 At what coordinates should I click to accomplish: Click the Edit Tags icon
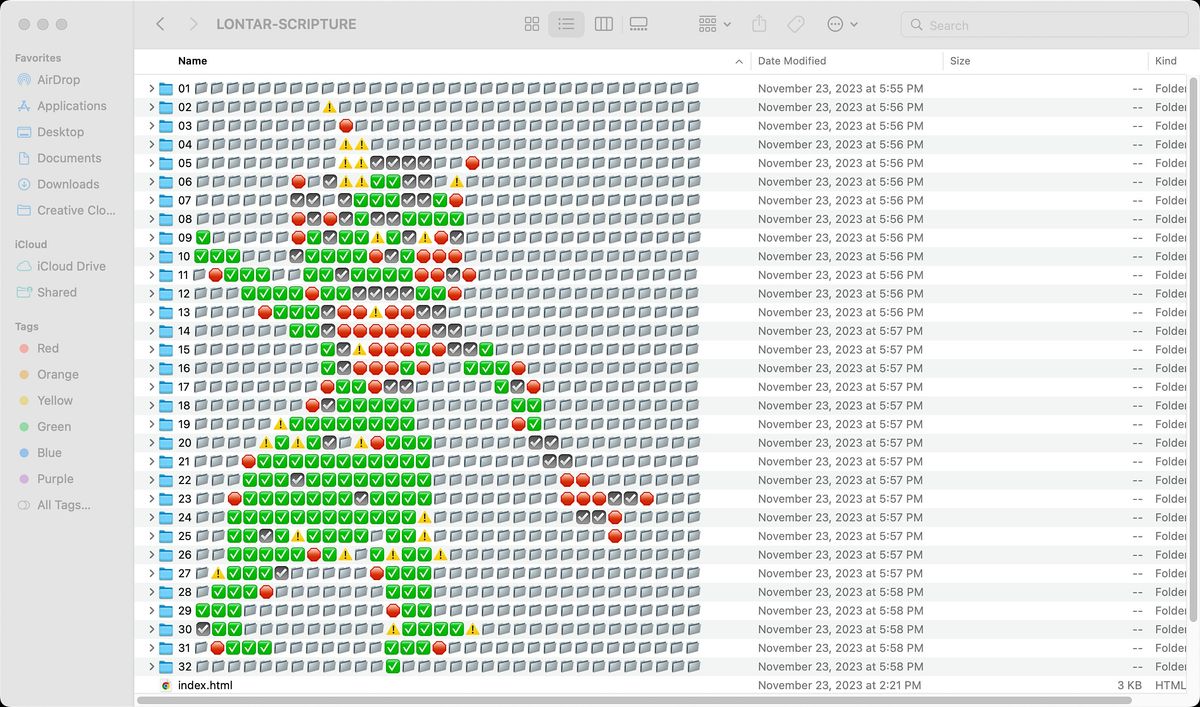click(x=796, y=24)
